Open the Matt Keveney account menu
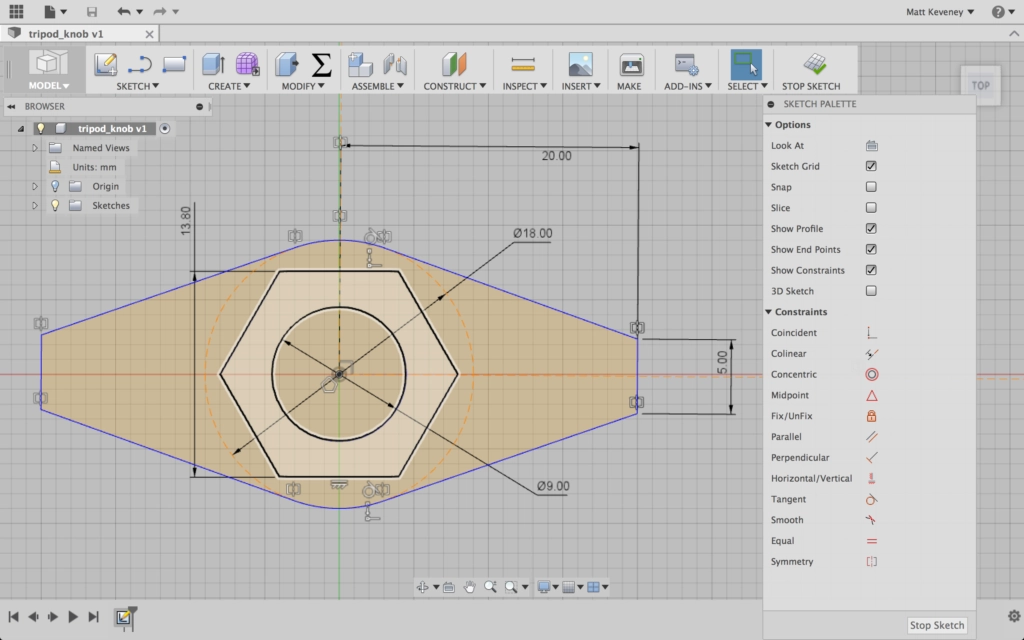This screenshot has width=1024, height=640. tap(940, 12)
